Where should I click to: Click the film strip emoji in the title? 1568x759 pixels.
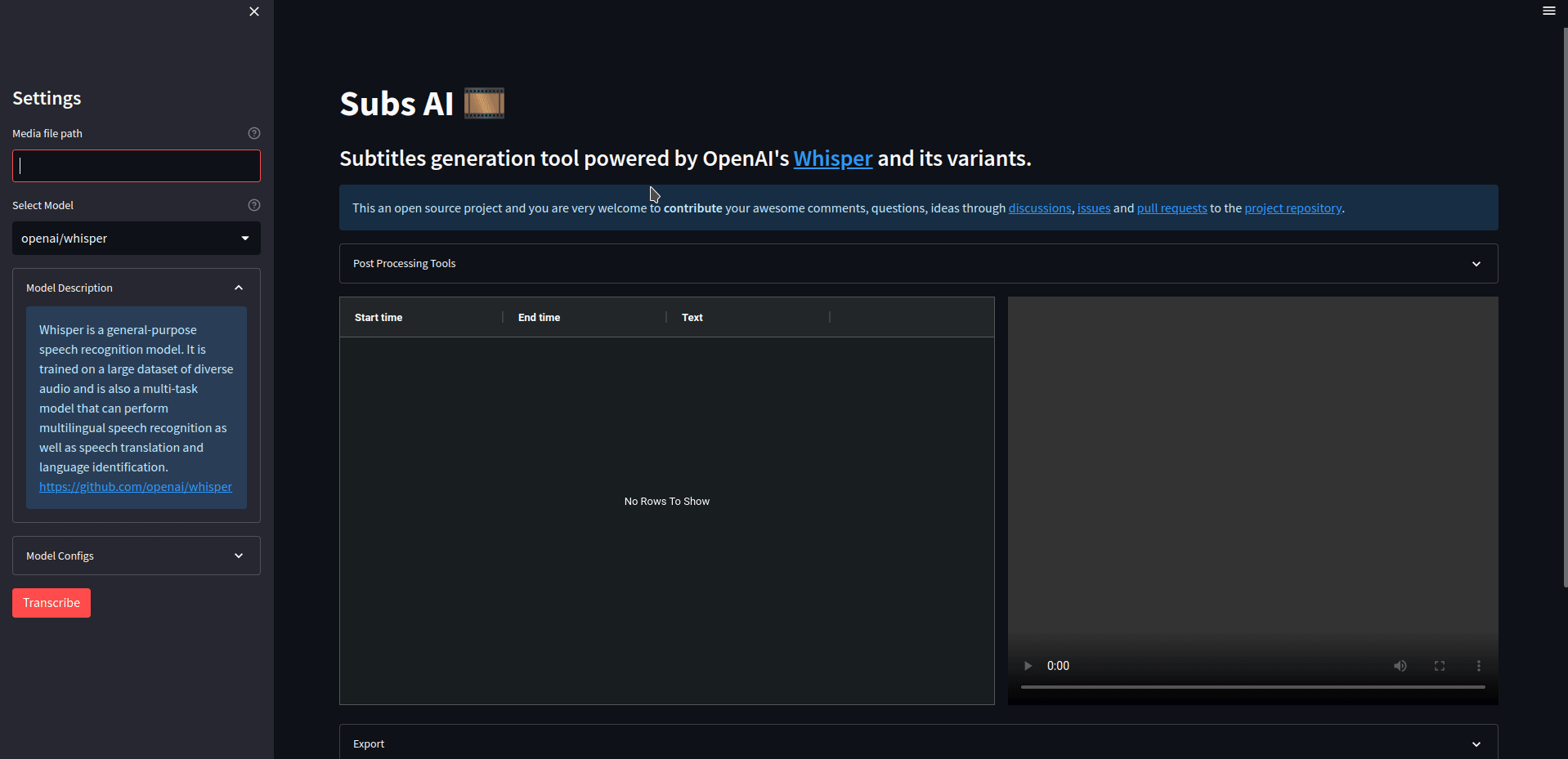coord(484,103)
